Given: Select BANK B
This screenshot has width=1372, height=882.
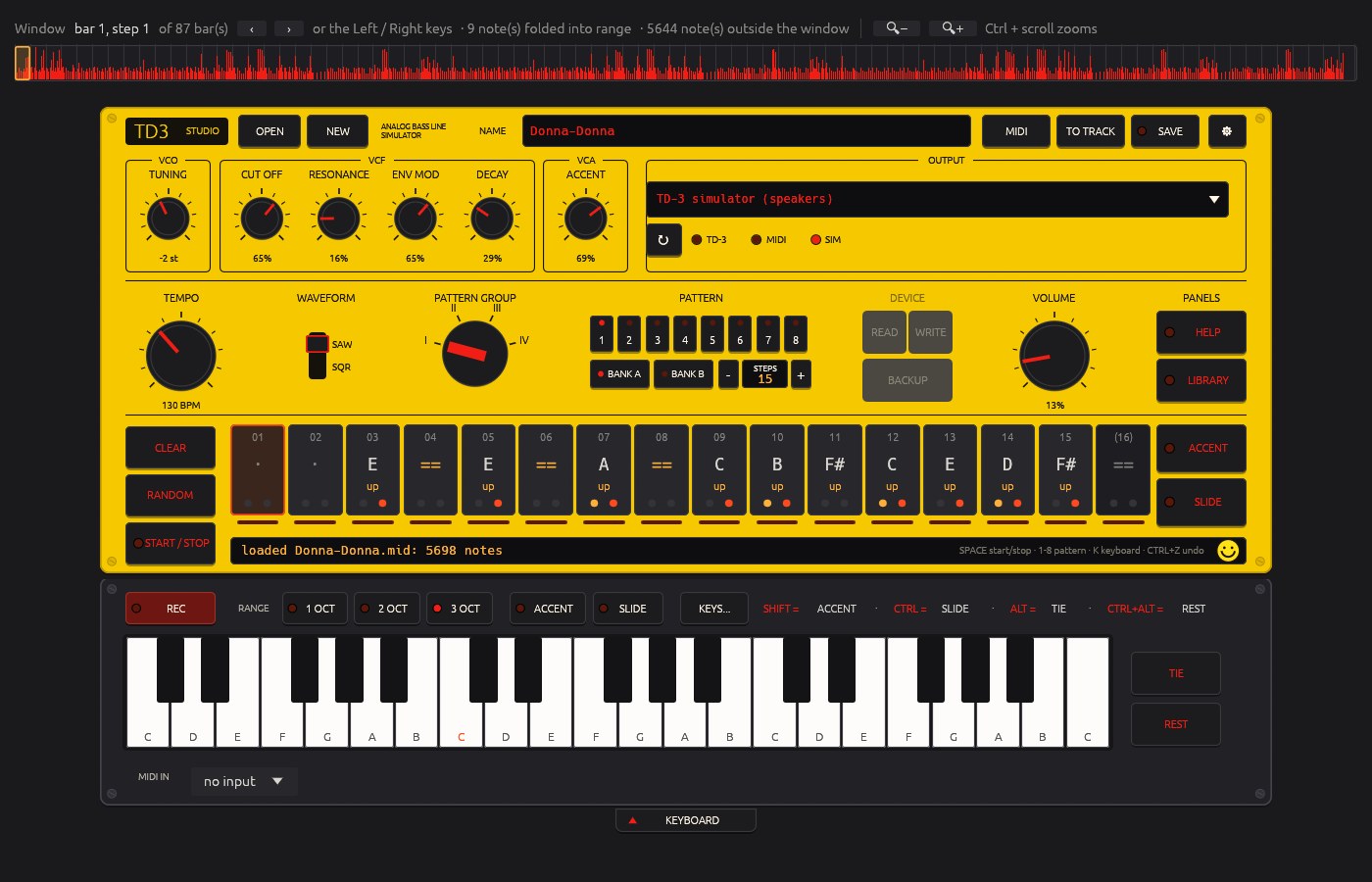Looking at the screenshot, I should click(x=683, y=374).
